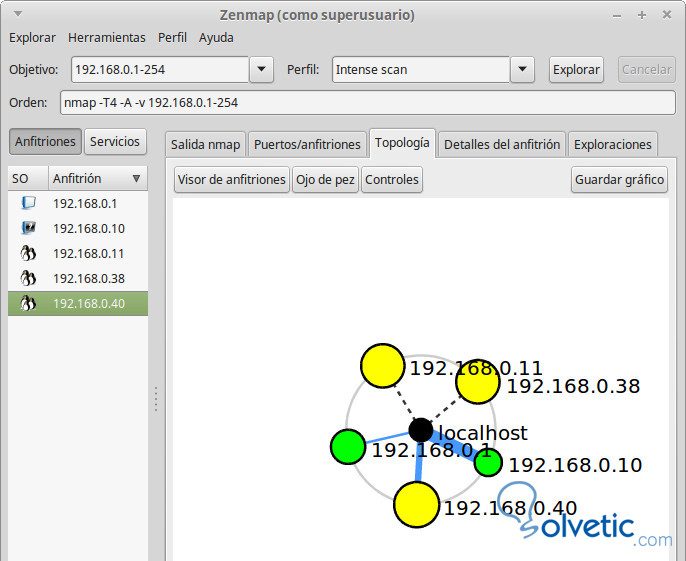Viewport: 686px width, 561px height.
Task: Maximize the Zenmap window
Action: click(x=641, y=15)
